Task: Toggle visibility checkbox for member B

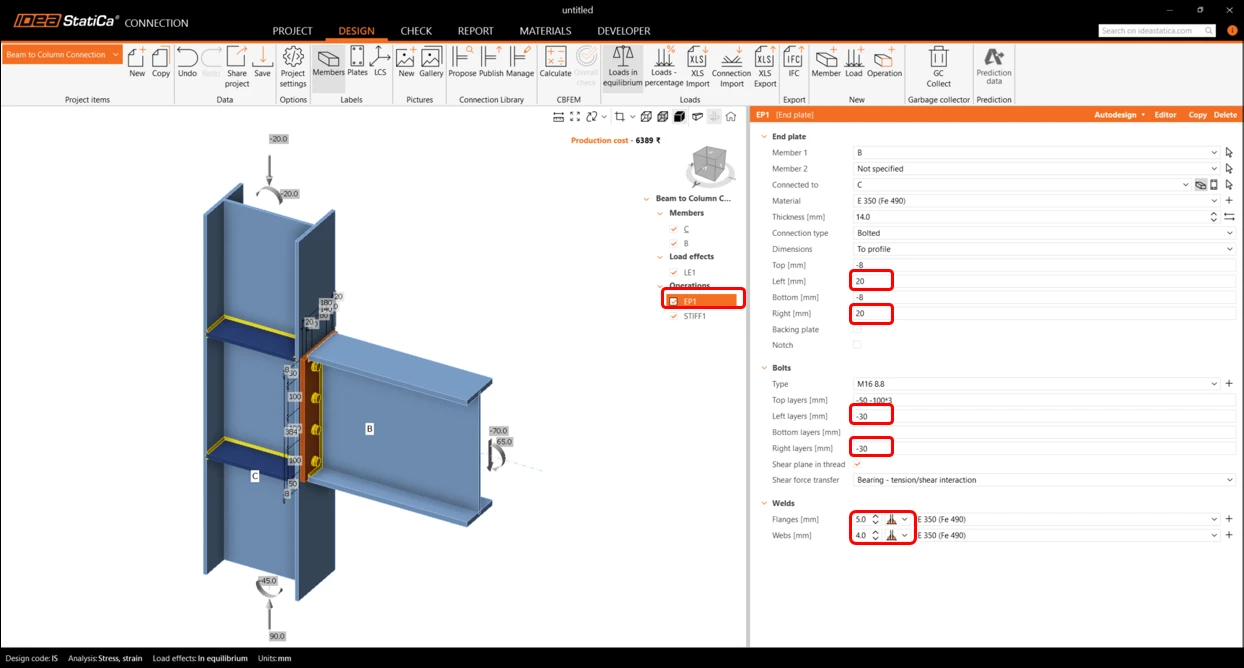Action: pos(674,243)
